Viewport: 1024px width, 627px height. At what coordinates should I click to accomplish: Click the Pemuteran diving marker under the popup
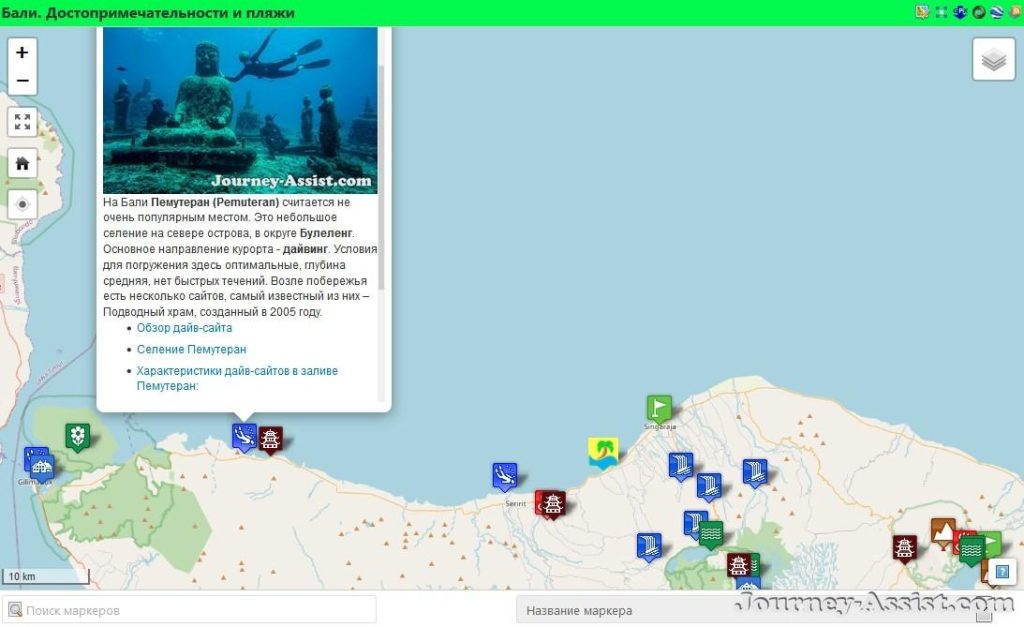click(244, 437)
